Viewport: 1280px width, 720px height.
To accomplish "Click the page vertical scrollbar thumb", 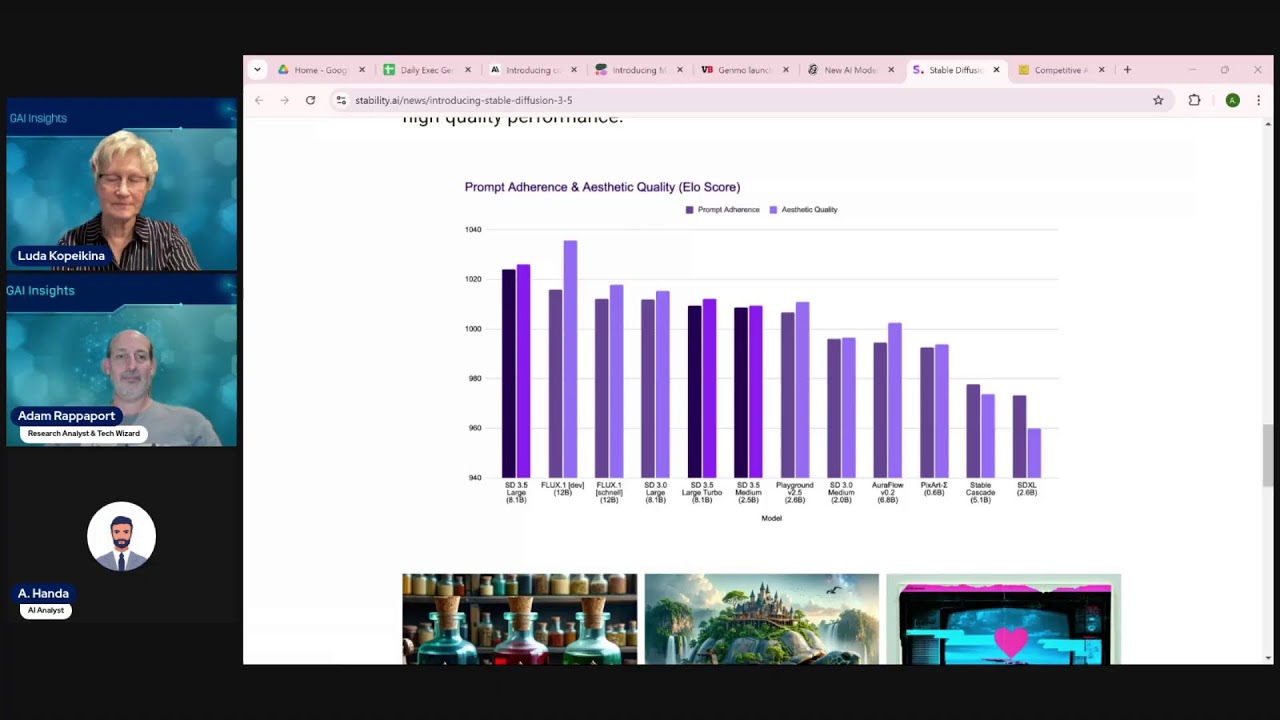I will pyautogui.click(x=1268, y=453).
